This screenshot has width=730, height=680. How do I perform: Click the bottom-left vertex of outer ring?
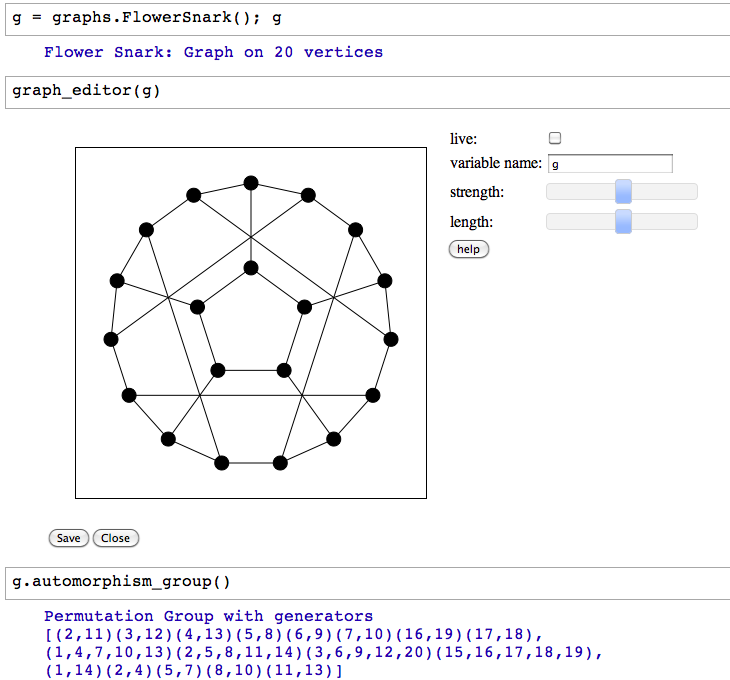(222, 463)
